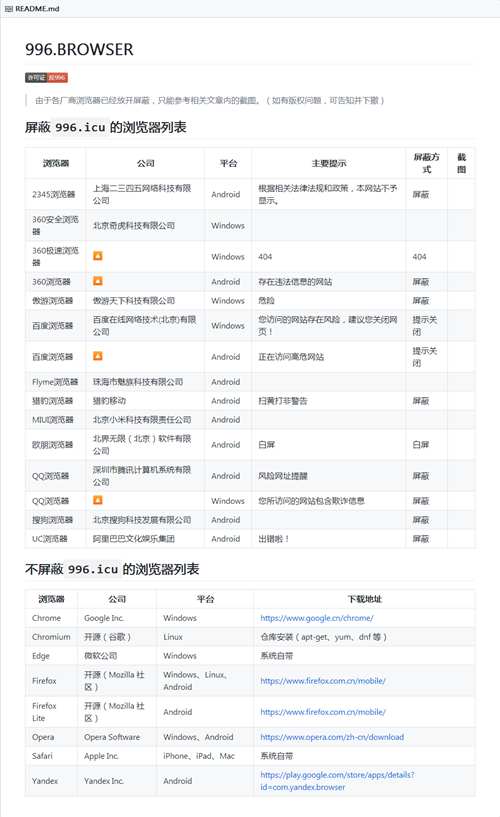
Task: Open the firefox.com.cn link in Firefox Lite row
Action: click(x=323, y=712)
